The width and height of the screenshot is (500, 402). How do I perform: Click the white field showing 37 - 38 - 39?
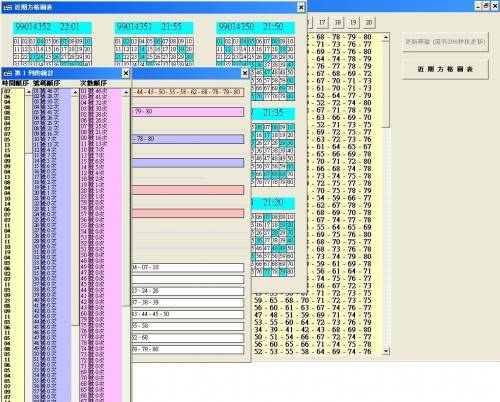click(x=188, y=303)
